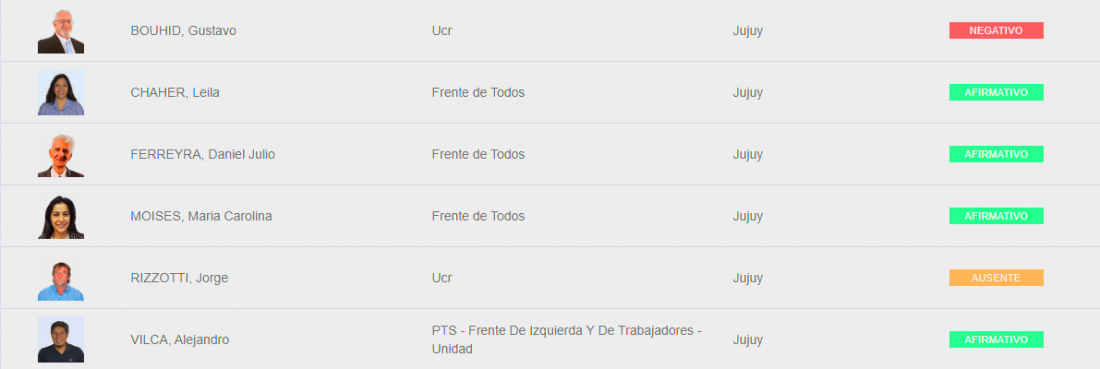
Task: Select the name FERREYRA, Daniel Julio
Action: coord(203,154)
